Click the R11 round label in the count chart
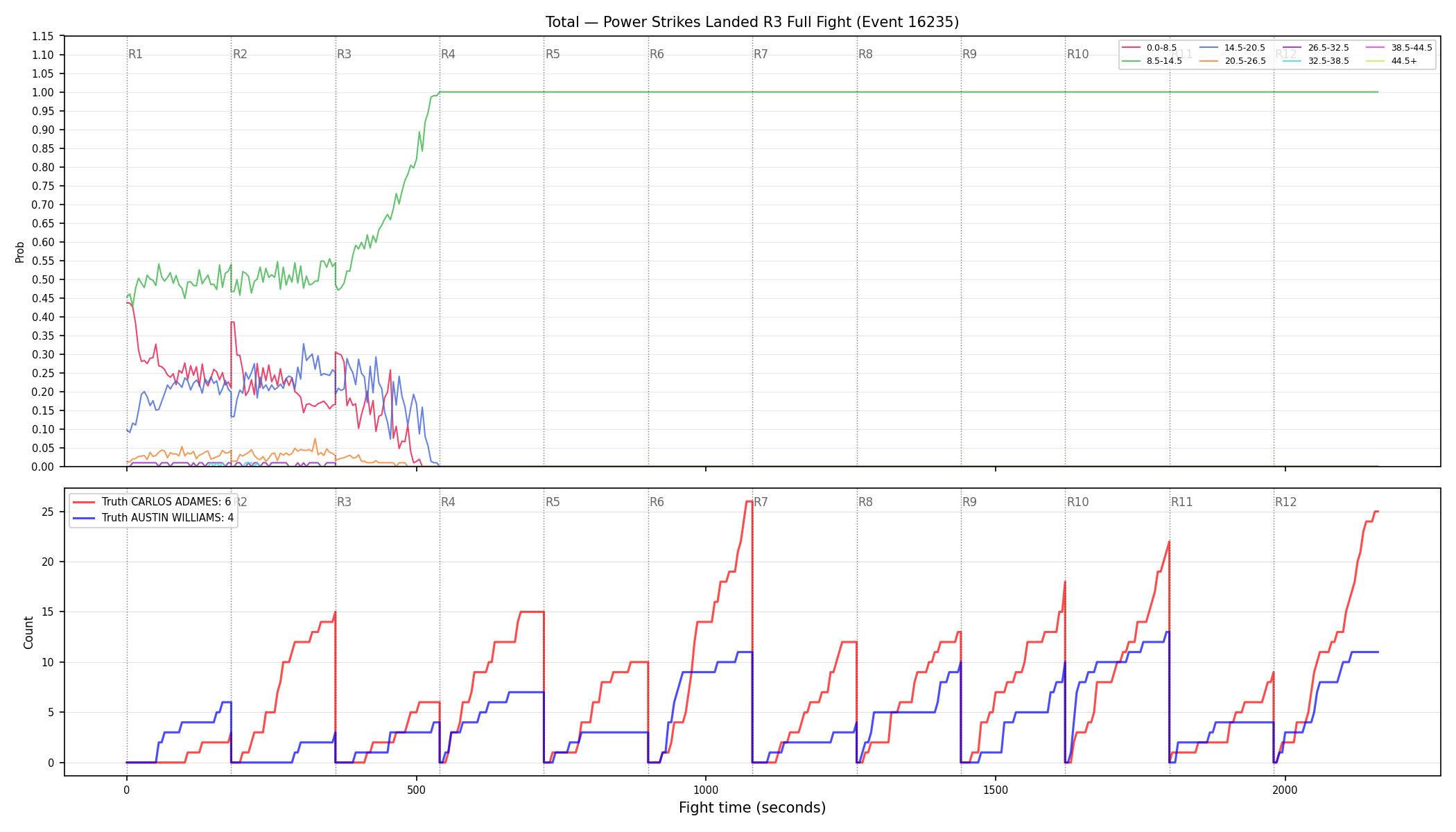The height and width of the screenshot is (832, 1456). click(x=1182, y=502)
